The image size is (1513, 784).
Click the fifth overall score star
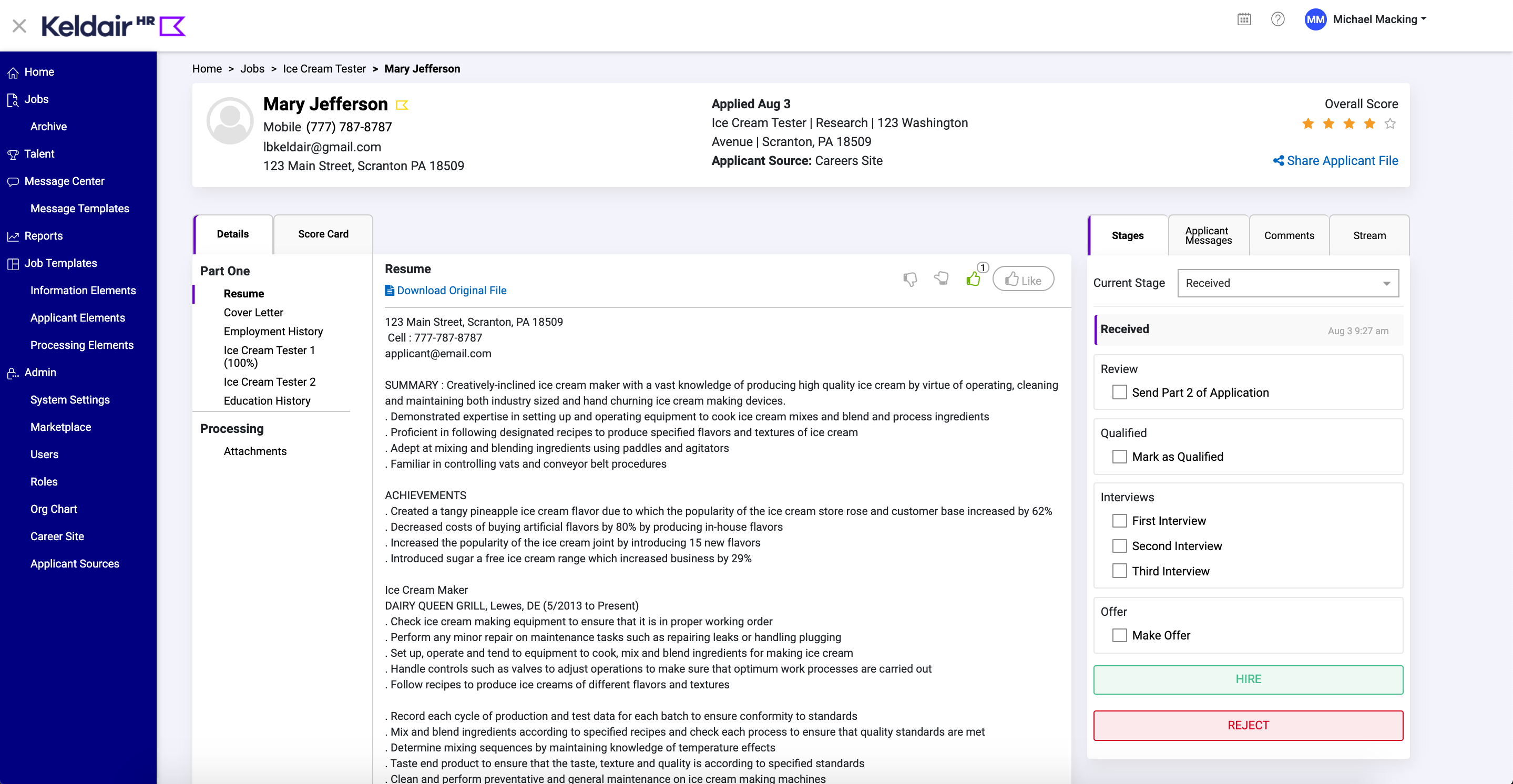click(x=1389, y=124)
